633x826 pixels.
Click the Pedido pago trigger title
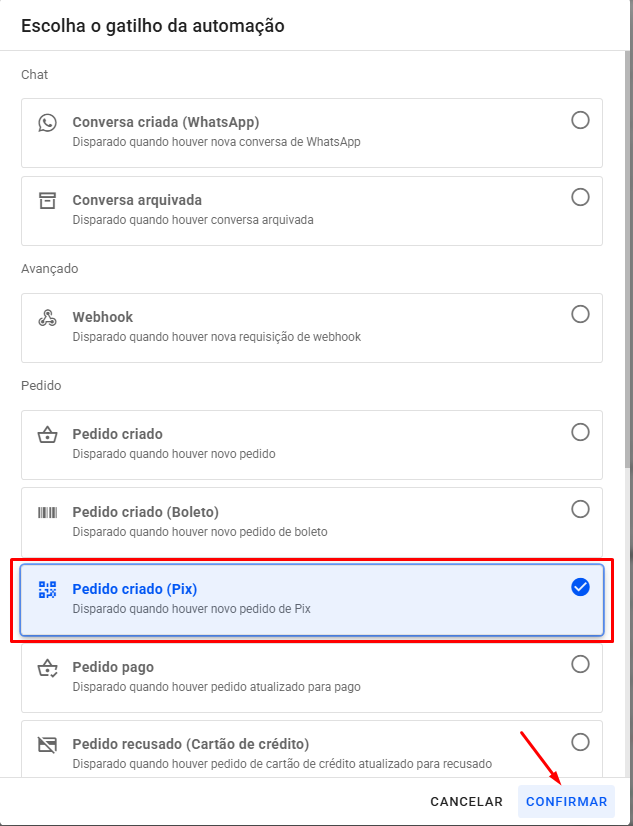113,667
